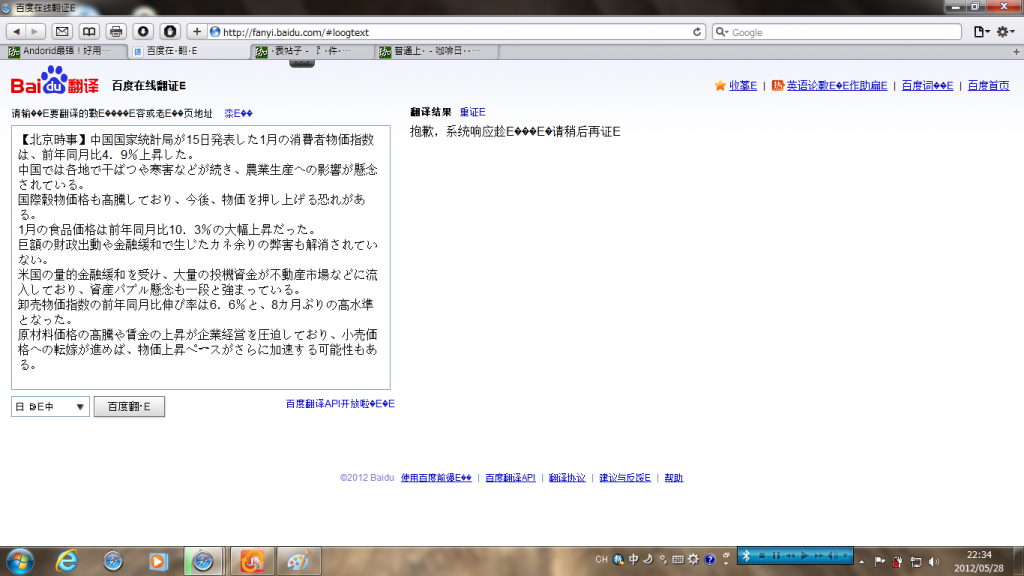The height and width of the screenshot is (576, 1024).
Task: Open the Windows Start menu
Action: point(20,561)
